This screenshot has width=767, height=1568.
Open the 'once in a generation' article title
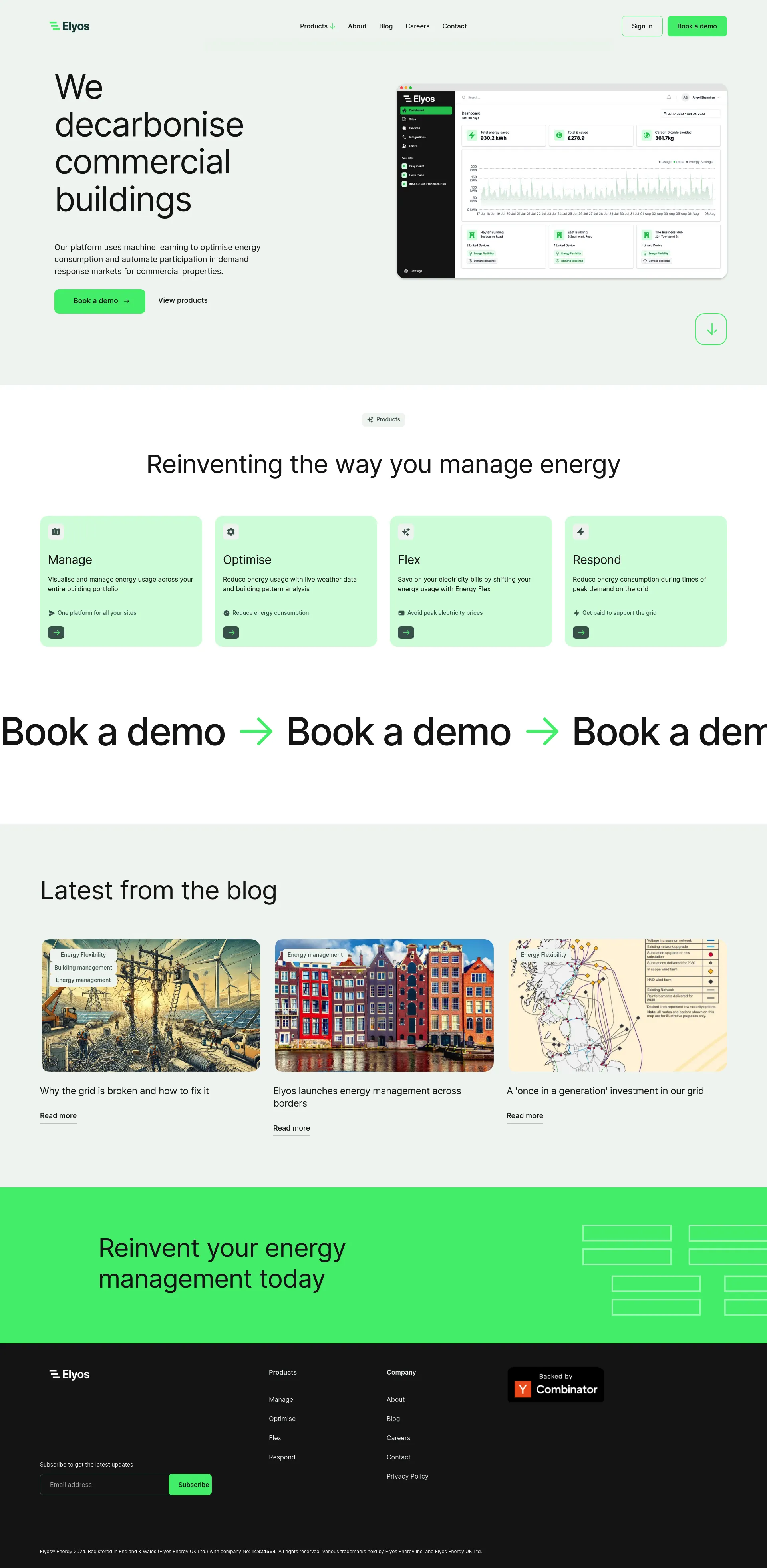tap(604, 1091)
